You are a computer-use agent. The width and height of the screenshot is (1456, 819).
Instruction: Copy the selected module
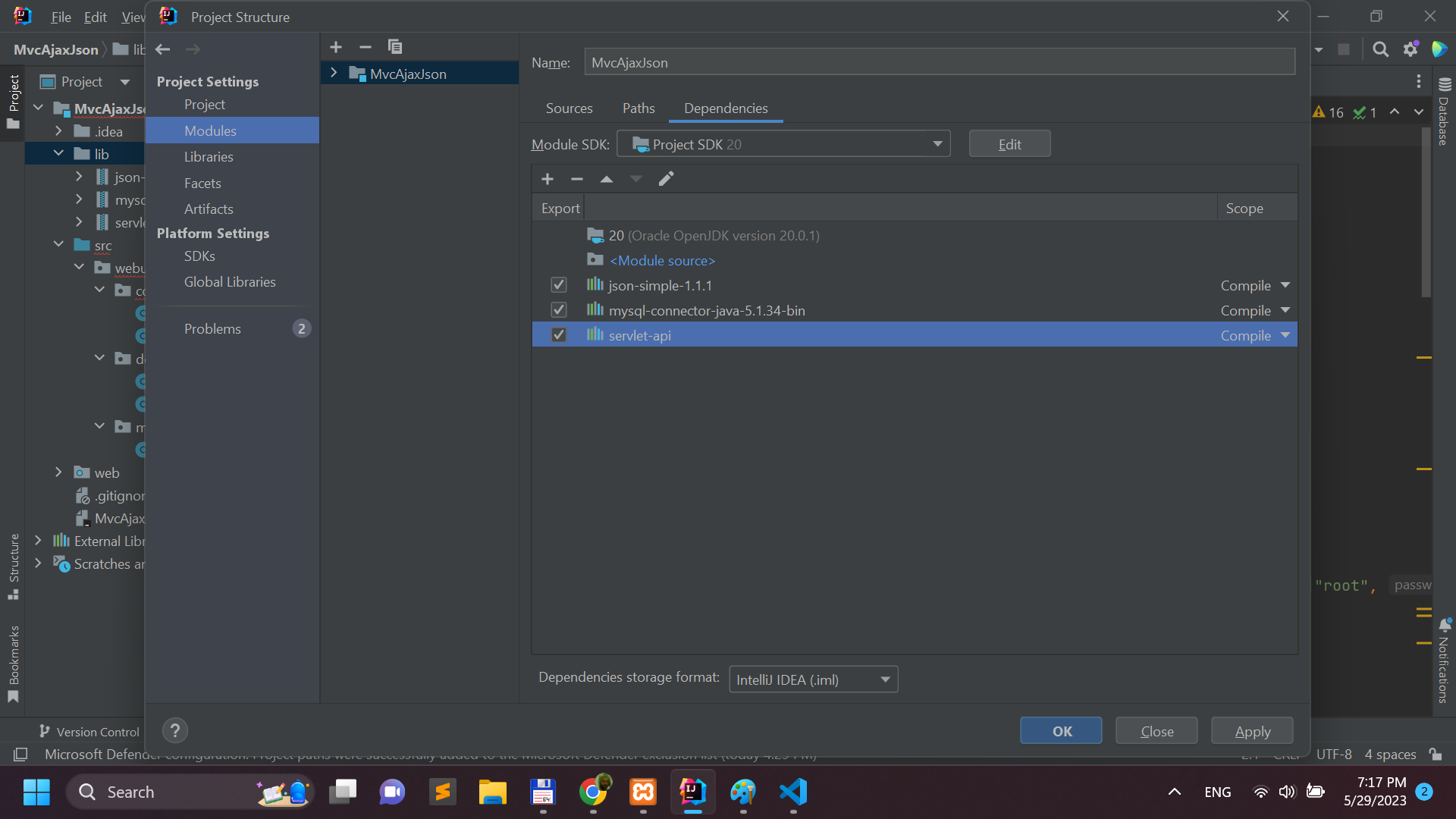(394, 47)
